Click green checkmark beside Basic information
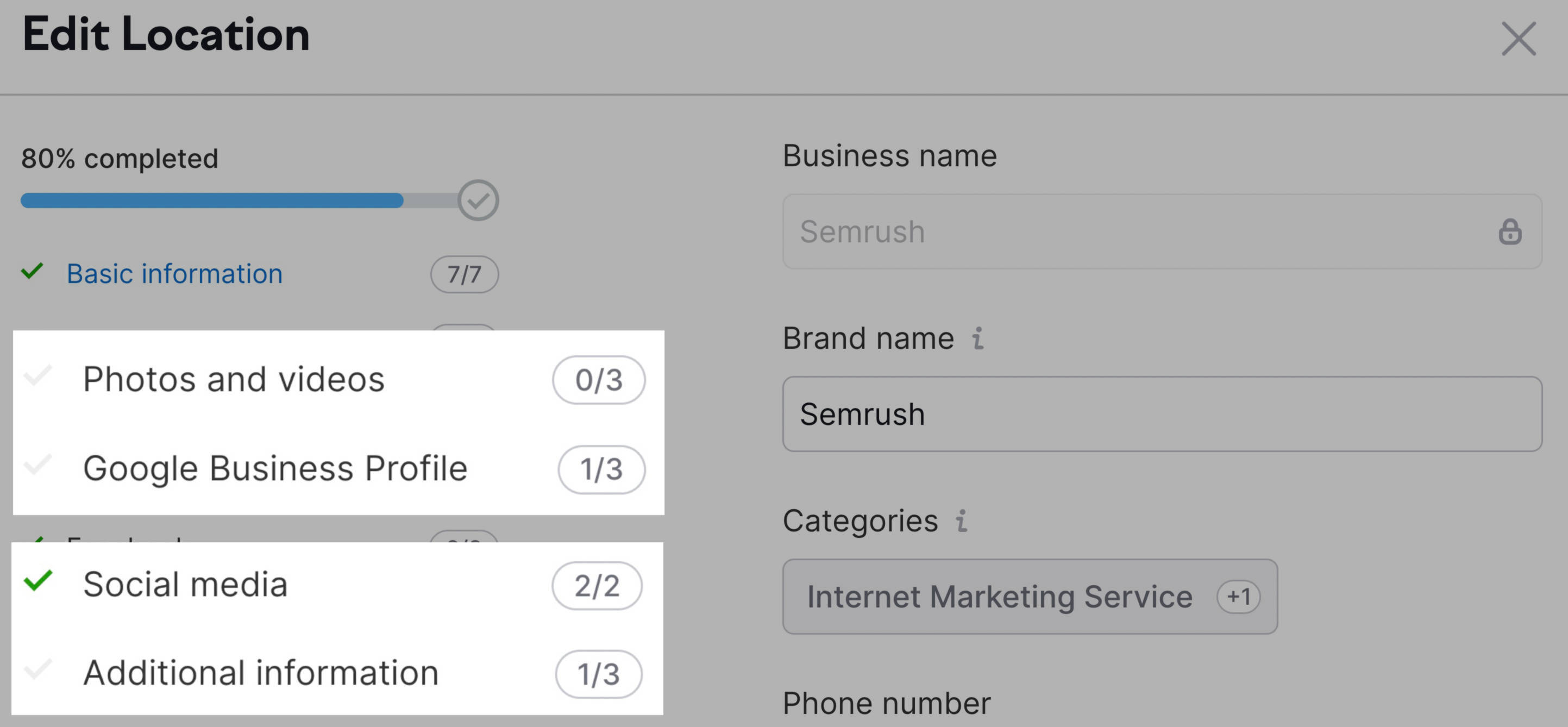The image size is (1568, 727). click(32, 271)
